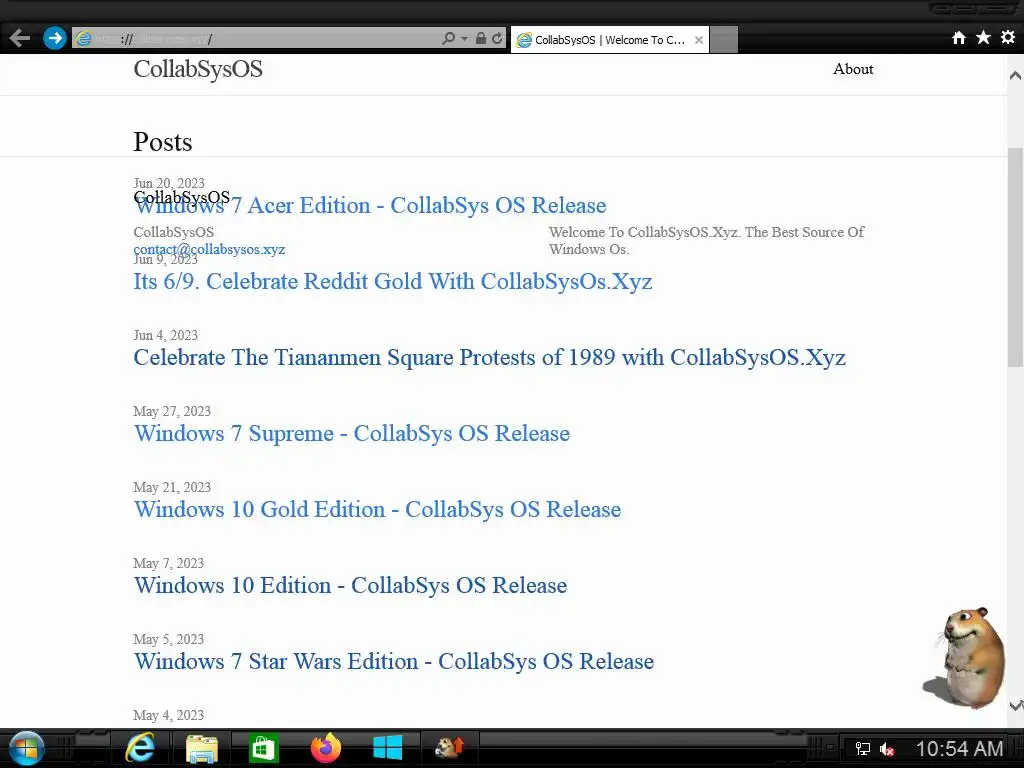Click the contact@collabsysos.xyz email link
Screen dimensions: 1024x768
coord(209,249)
